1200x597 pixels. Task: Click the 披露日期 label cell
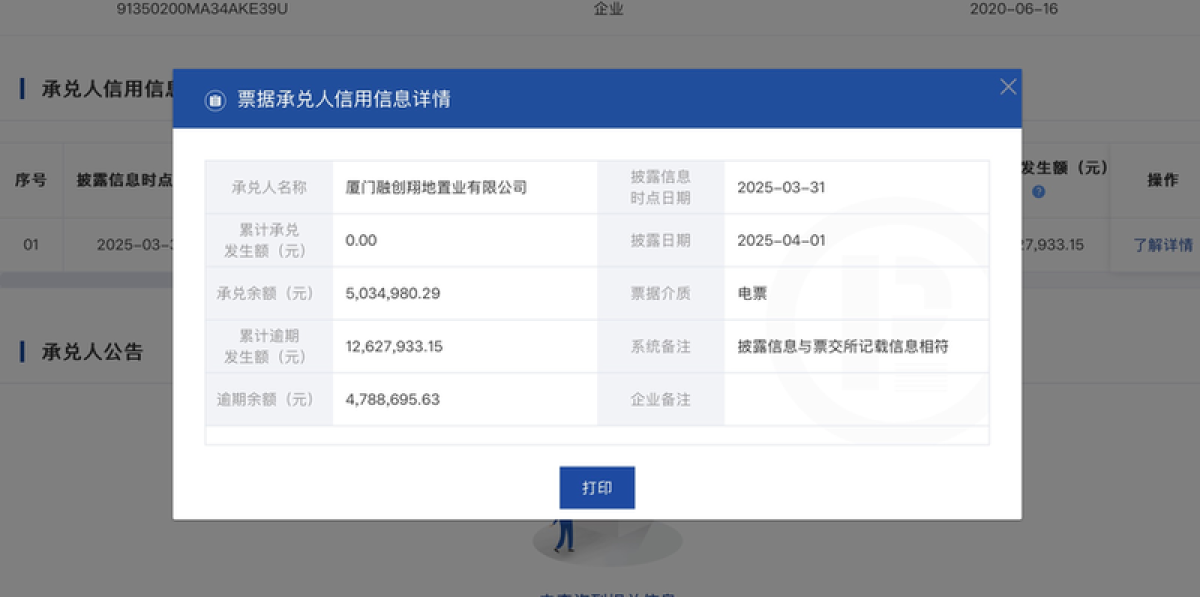coord(661,240)
